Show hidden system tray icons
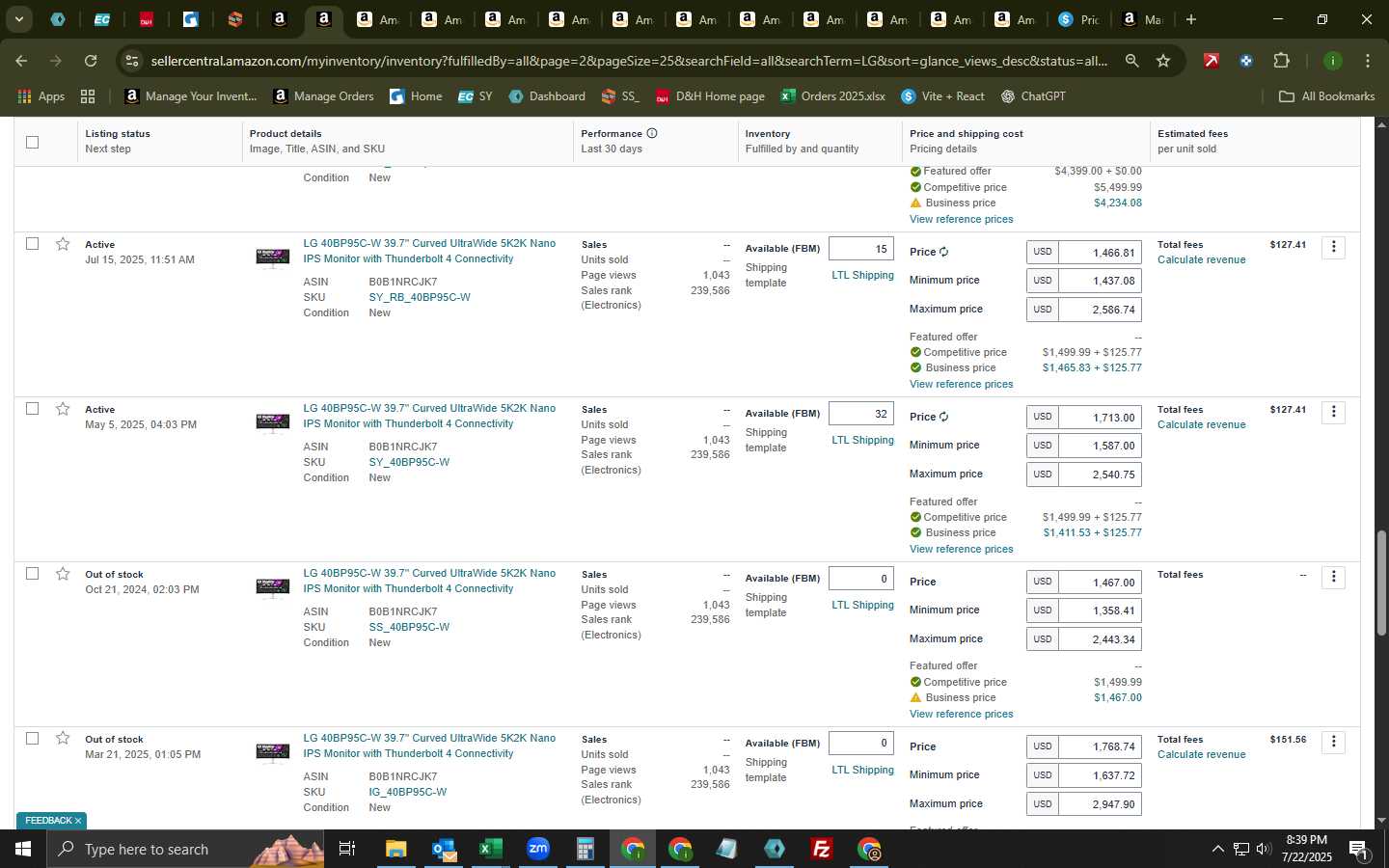Image resolution: width=1389 pixels, height=868 pixels. point(1217,849)
